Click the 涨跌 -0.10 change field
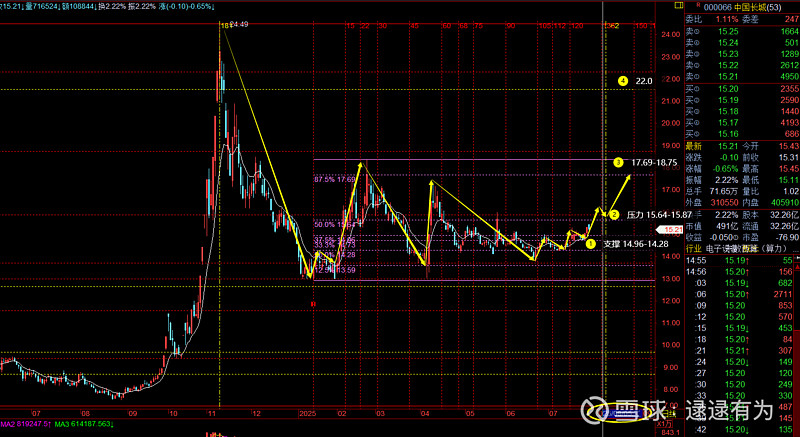Viewport: 800px width, 437px height. pos(712,158)
